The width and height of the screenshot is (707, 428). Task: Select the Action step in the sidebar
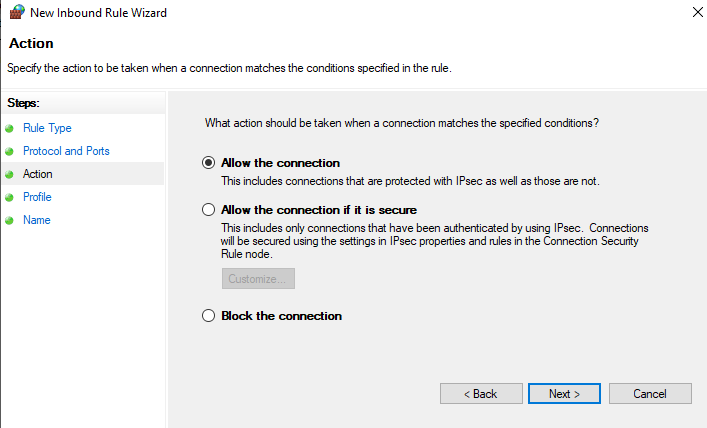pyautogui.click(x=38, y=174)
